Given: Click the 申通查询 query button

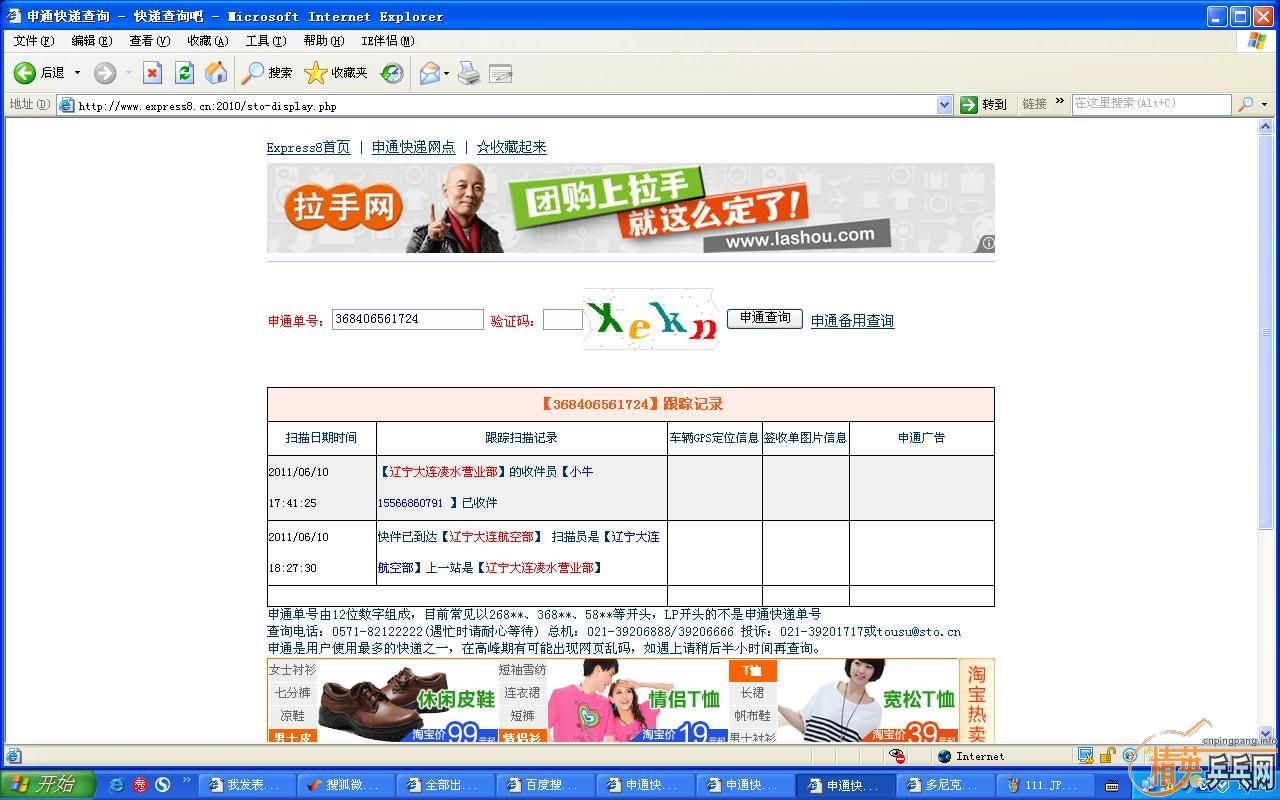Looking at the screenshot, I should click(x=765, y=318).
